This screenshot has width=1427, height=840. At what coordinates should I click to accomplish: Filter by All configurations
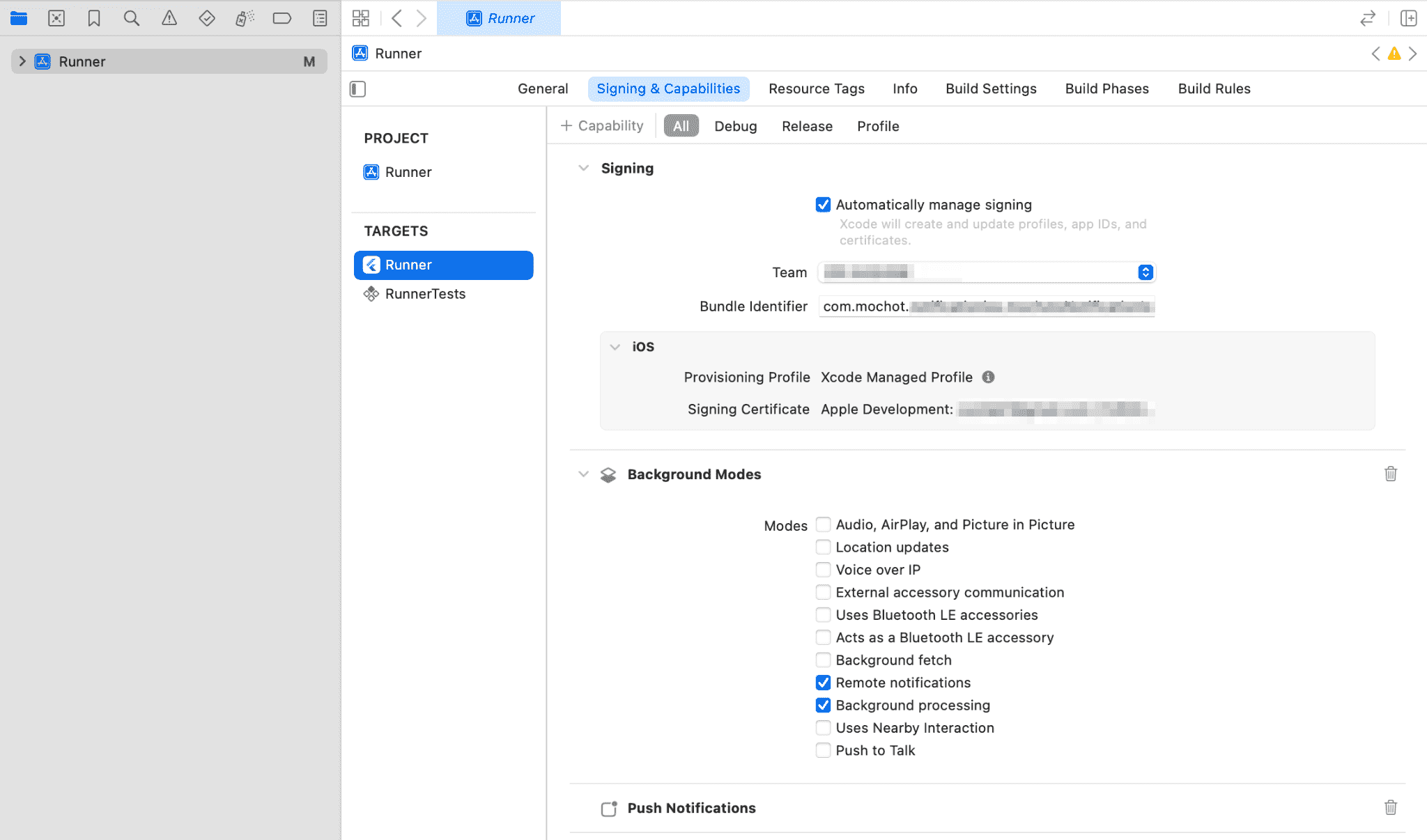pos(681,126)
